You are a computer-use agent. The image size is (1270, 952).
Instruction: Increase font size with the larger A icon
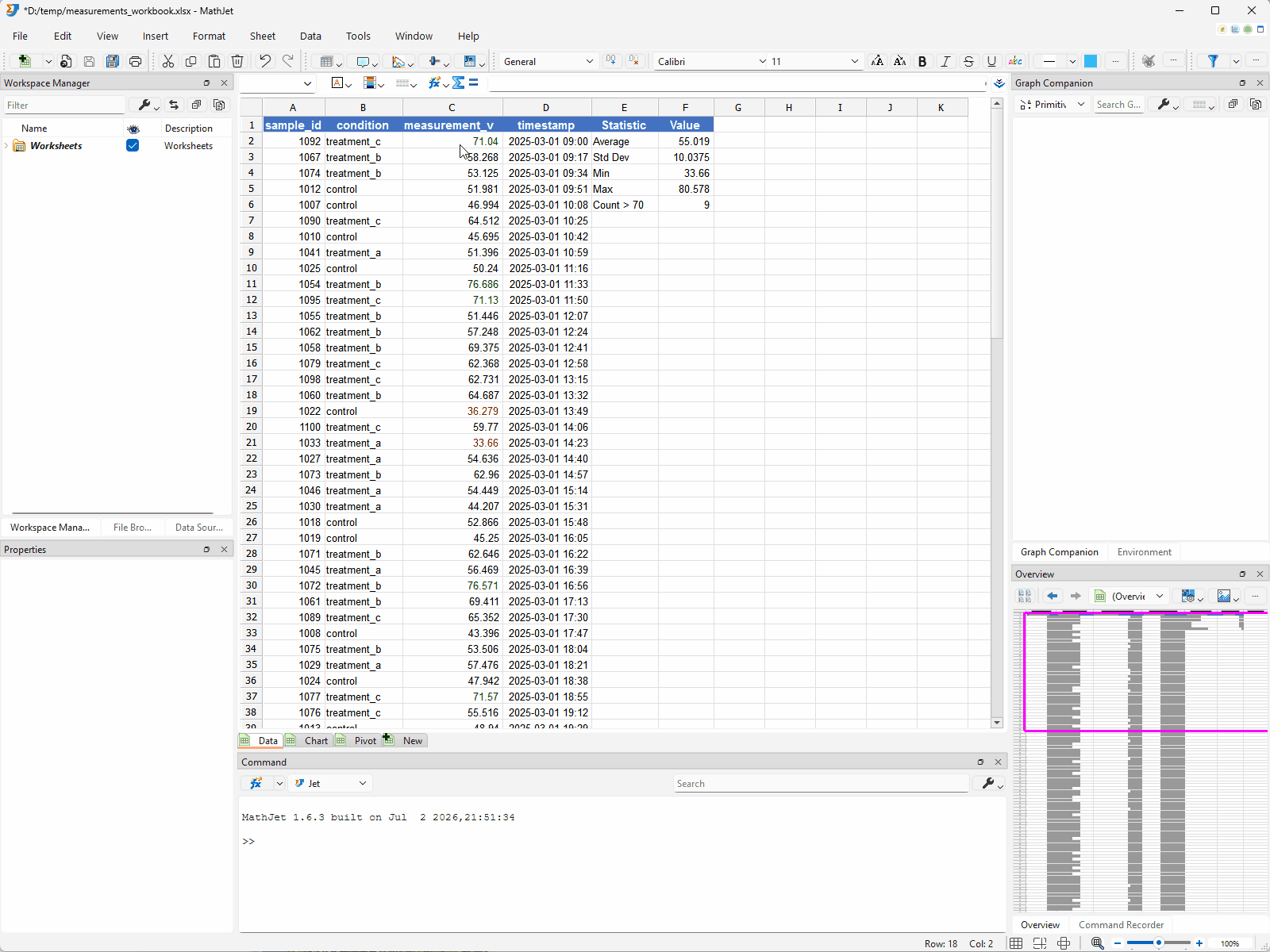coord(877,61)
